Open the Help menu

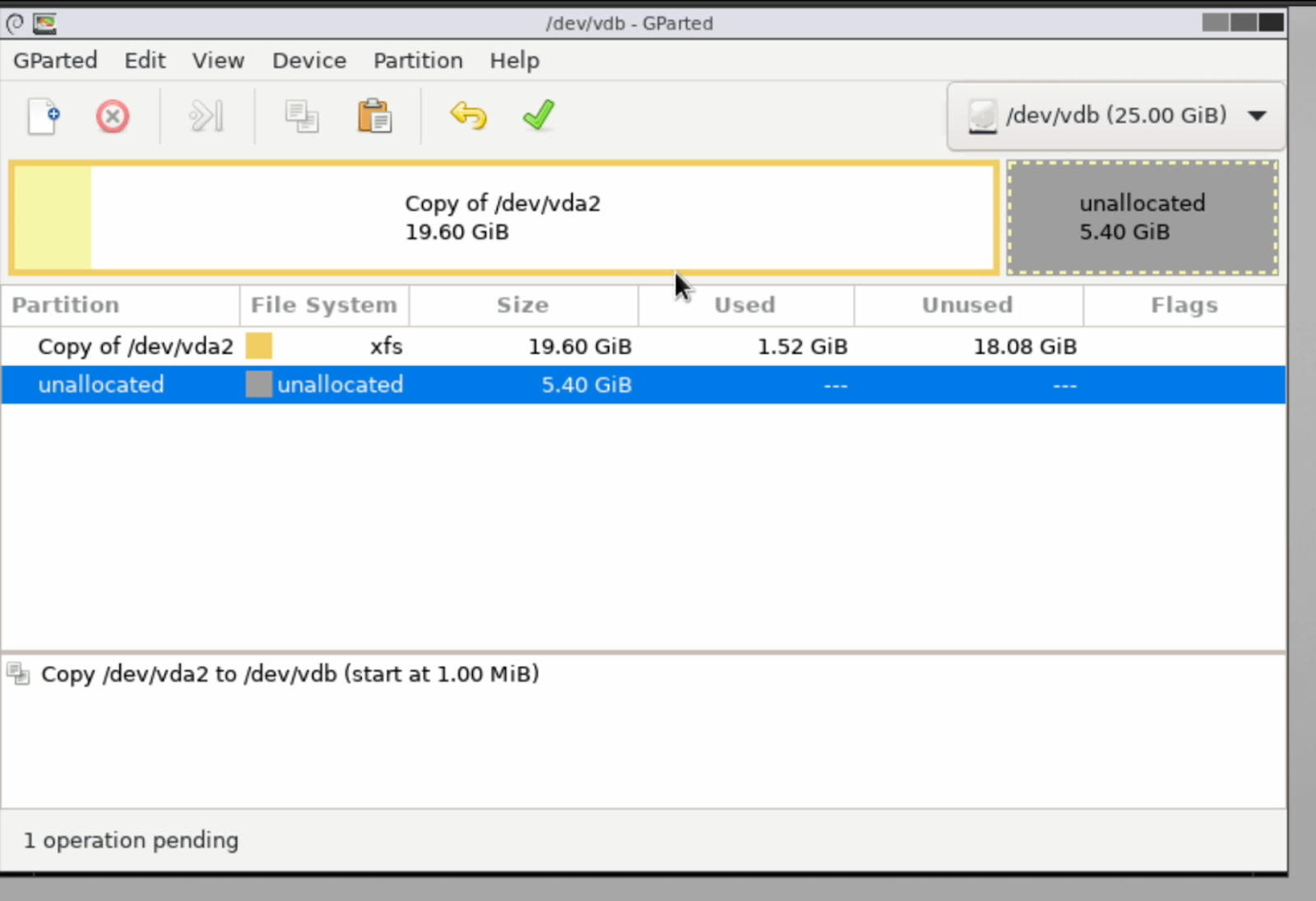click(x=515, y=61)
